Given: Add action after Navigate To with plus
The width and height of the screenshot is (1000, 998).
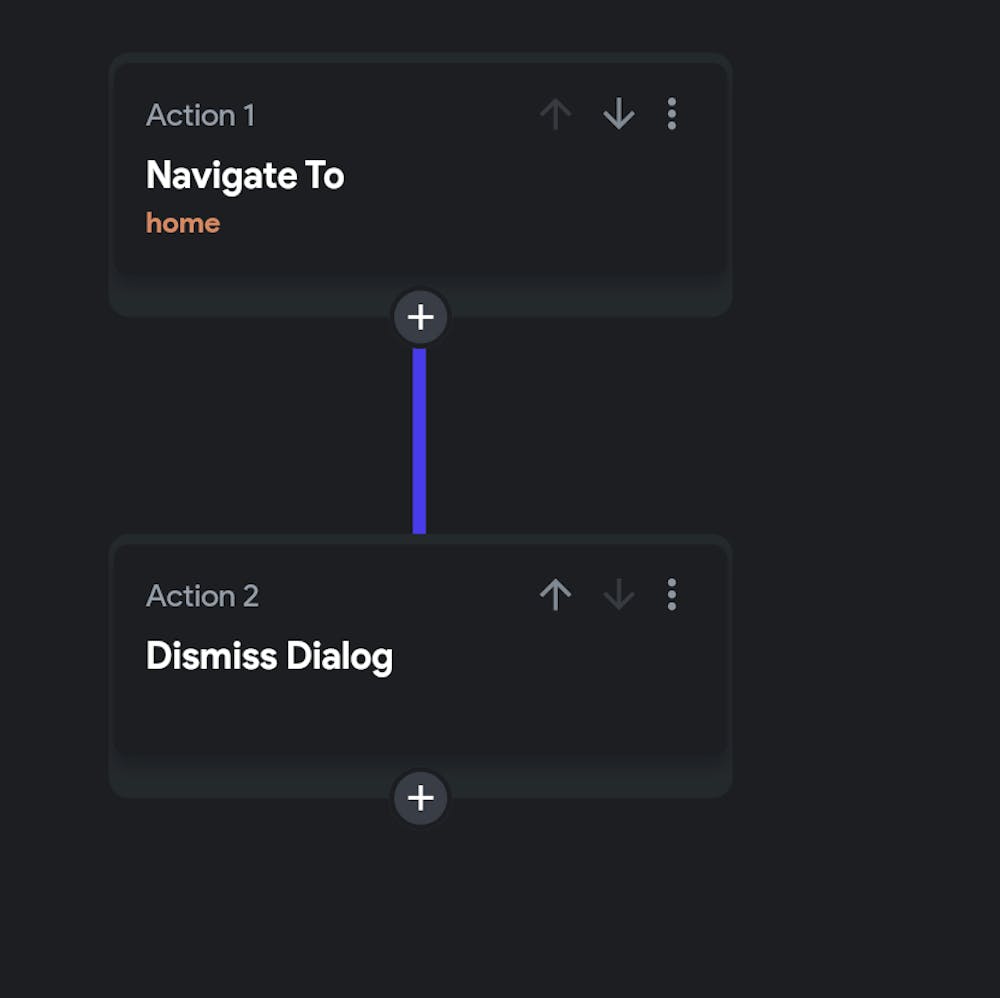Looking at the screenshot, I should (x=421, y=318).
